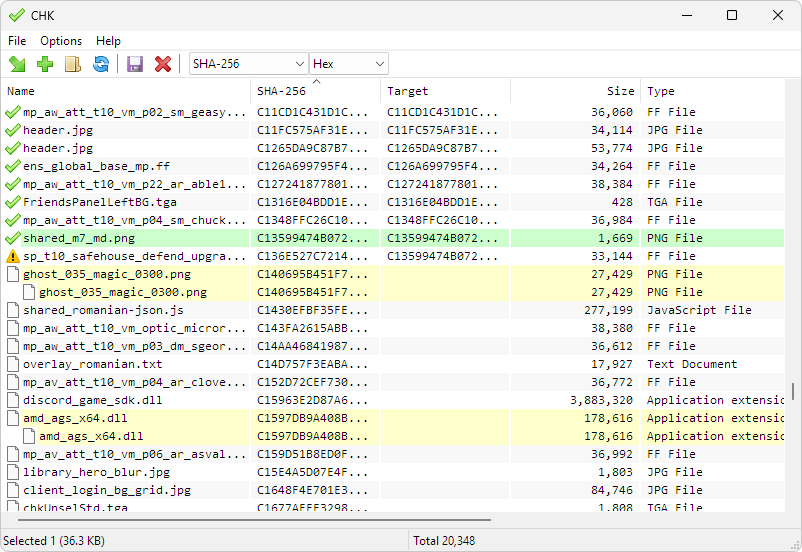Click the purple floppy disk save icon
This screenshot has height=552, width=802.
tap(135, 64)
